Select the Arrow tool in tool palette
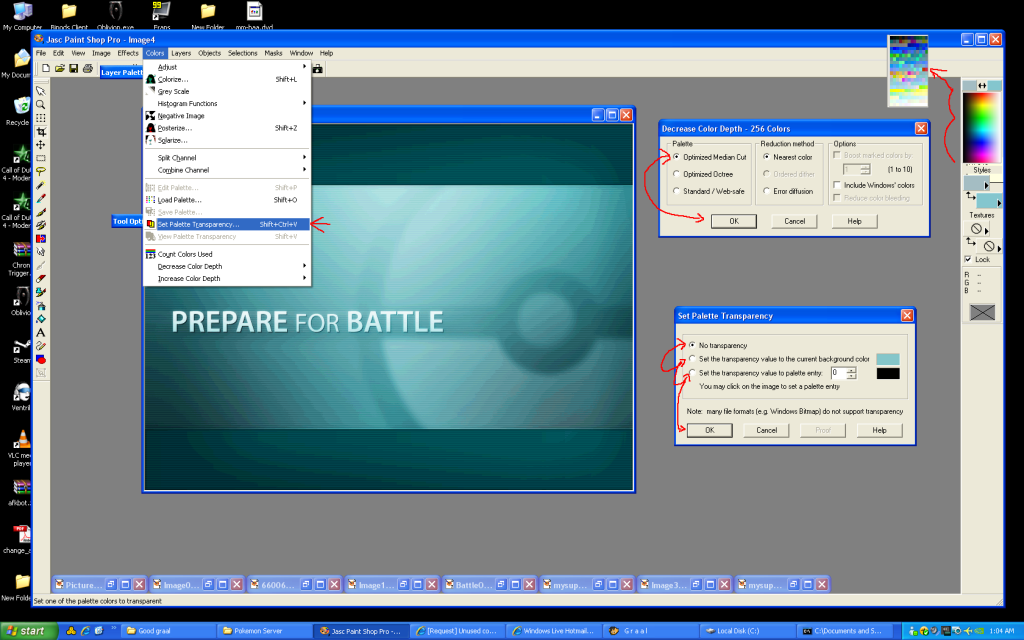Screen dimensions: 1024x640 (x=40, y=91)
